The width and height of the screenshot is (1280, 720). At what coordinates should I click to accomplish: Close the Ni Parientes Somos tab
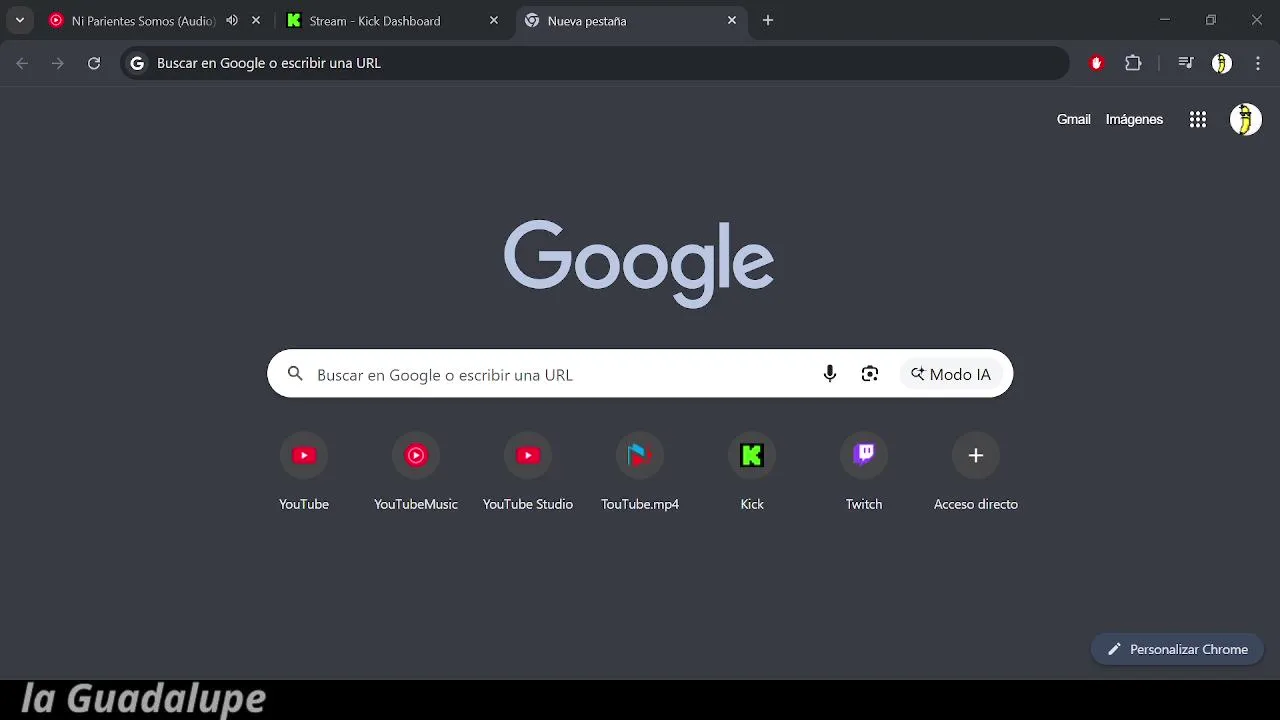[x=256, y=20]
